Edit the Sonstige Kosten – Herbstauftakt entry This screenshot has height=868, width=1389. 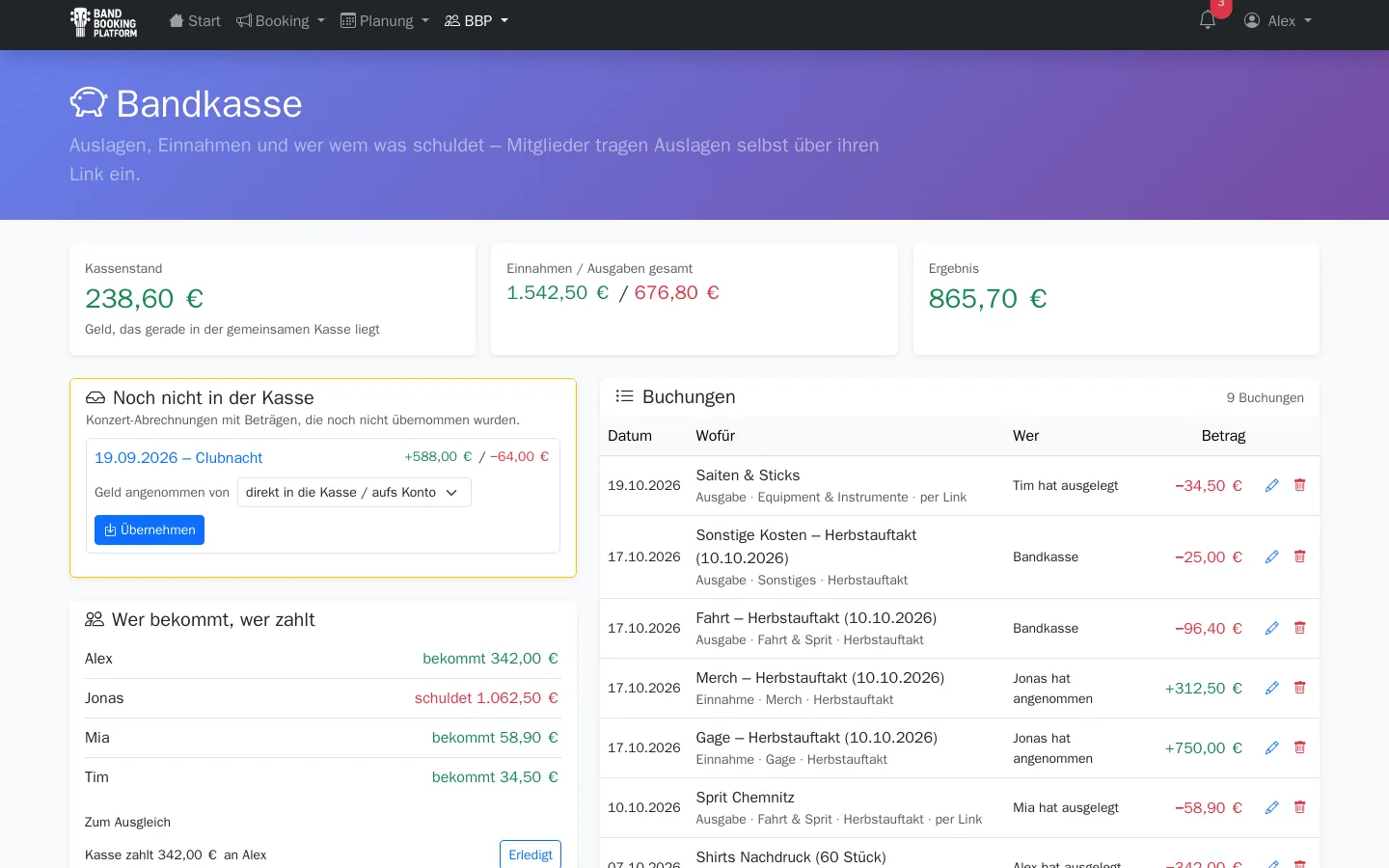click(1271, 556)
